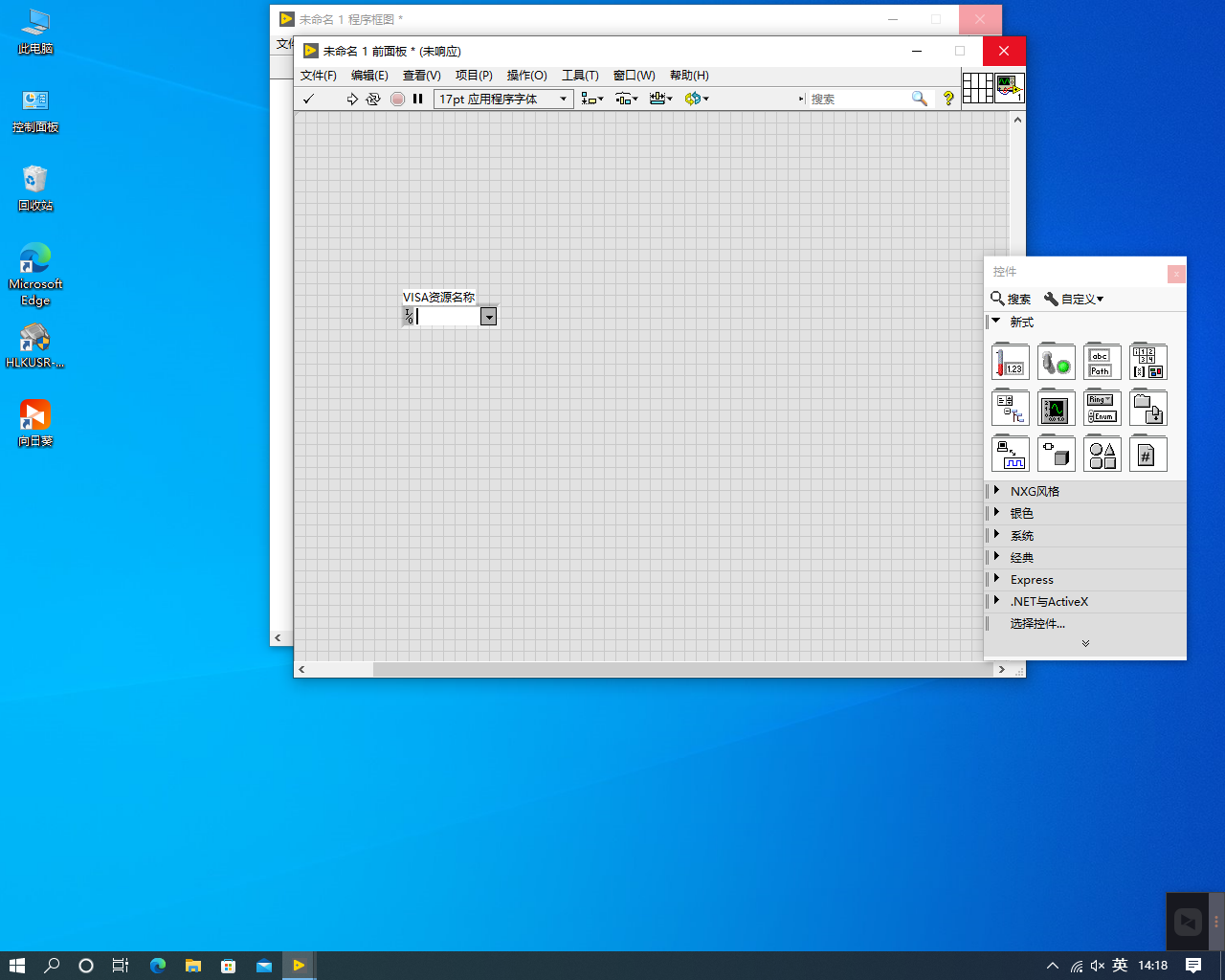This screenshot has width=1225, height=980.
Task: Select the 回收站 desktop icon
Action: pyautogui.click(x=35, y=189)
